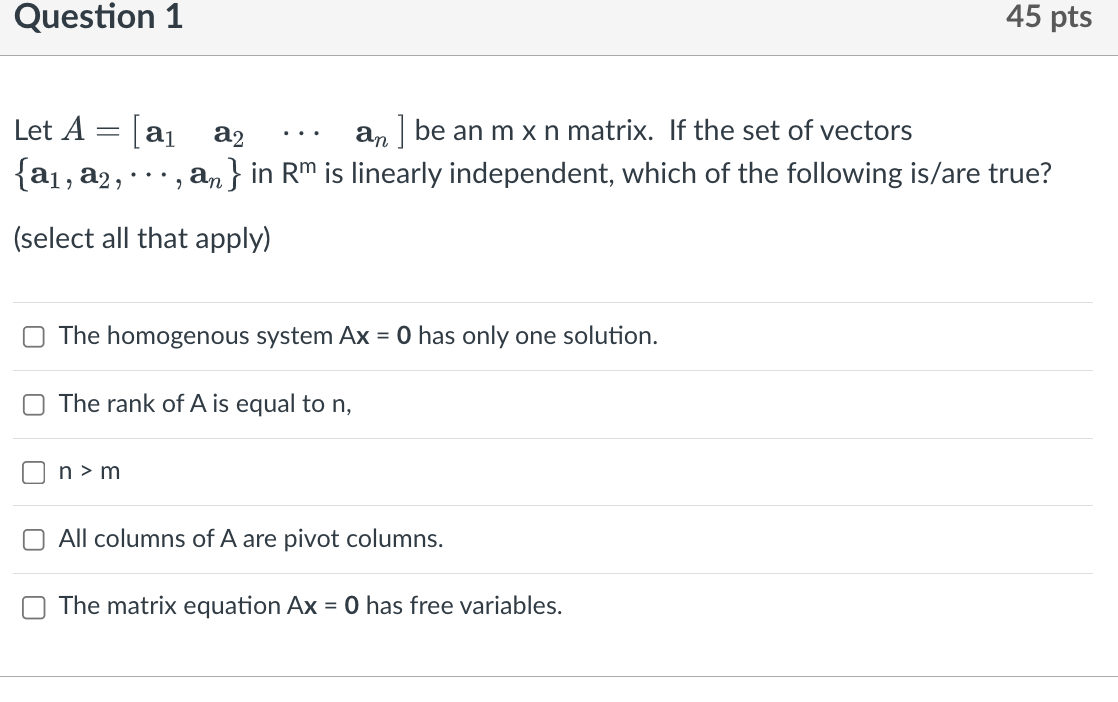Select the free variables answer row

[310, 606]
